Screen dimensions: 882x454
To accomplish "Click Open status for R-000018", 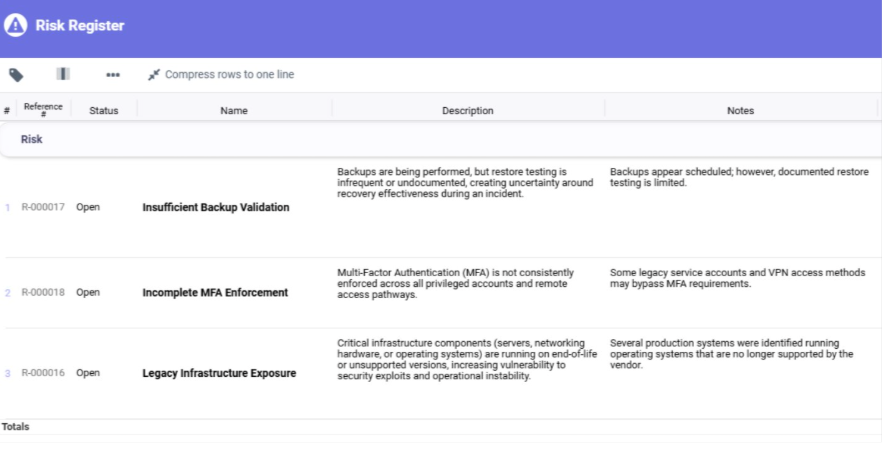I will click(88, 293).
